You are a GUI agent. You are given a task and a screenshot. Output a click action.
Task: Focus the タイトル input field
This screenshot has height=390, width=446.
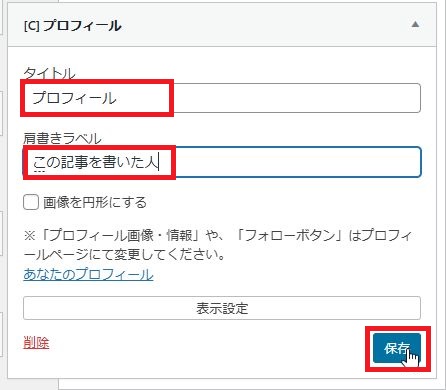[222, 98]
